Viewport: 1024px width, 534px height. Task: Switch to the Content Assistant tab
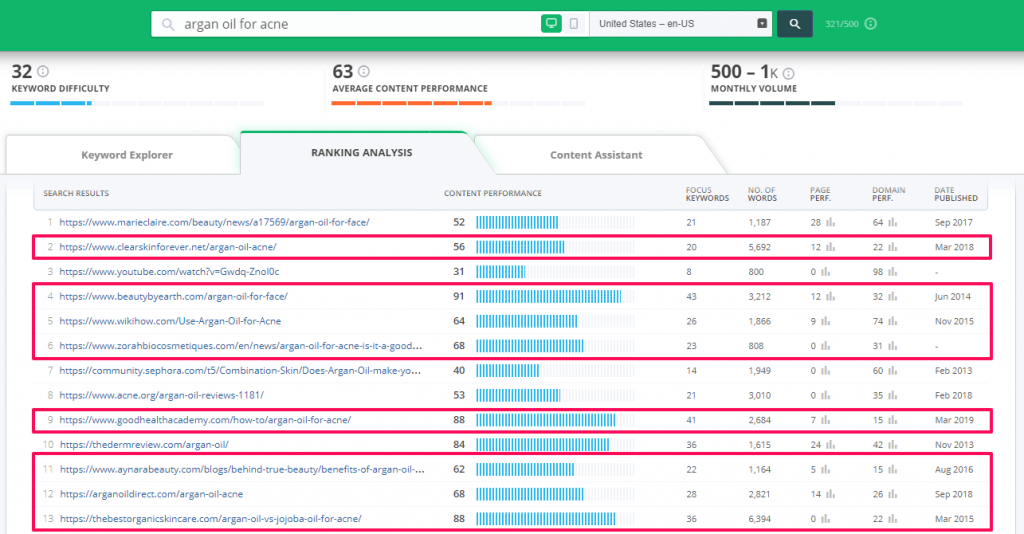click(596, 155)
